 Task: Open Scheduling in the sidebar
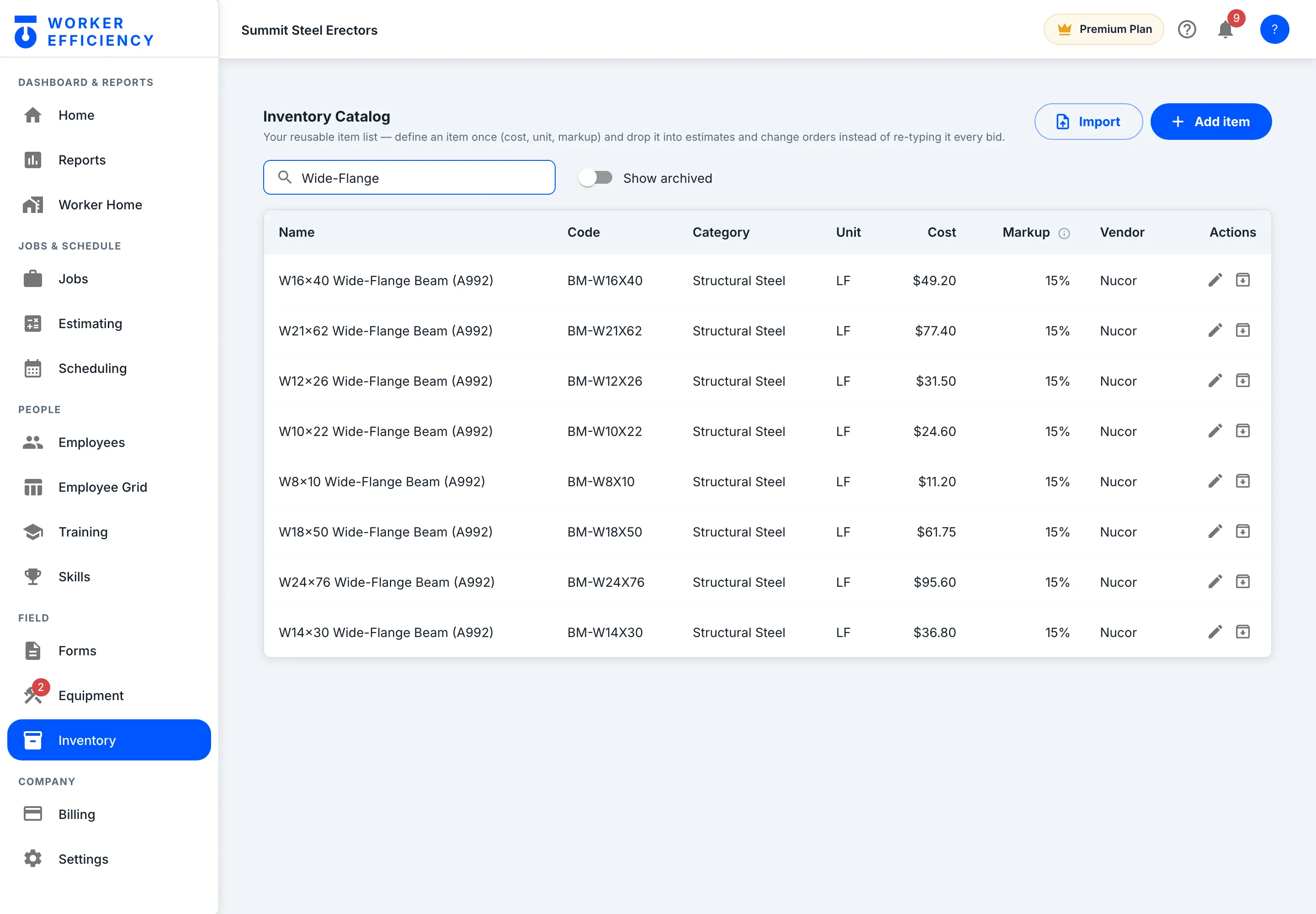pos(109,368)
